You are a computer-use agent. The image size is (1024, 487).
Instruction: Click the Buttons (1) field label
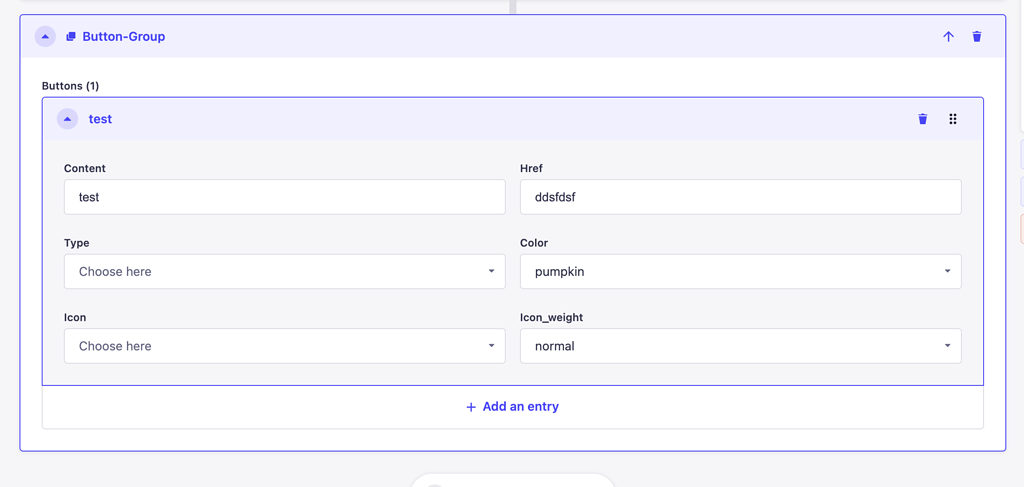pos(71,86)
